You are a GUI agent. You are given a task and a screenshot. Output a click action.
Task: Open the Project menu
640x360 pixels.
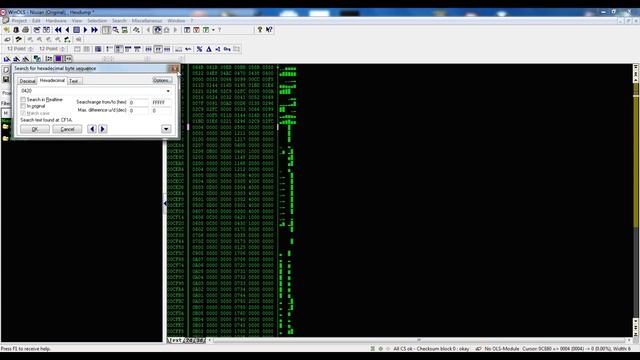[19, 20]
